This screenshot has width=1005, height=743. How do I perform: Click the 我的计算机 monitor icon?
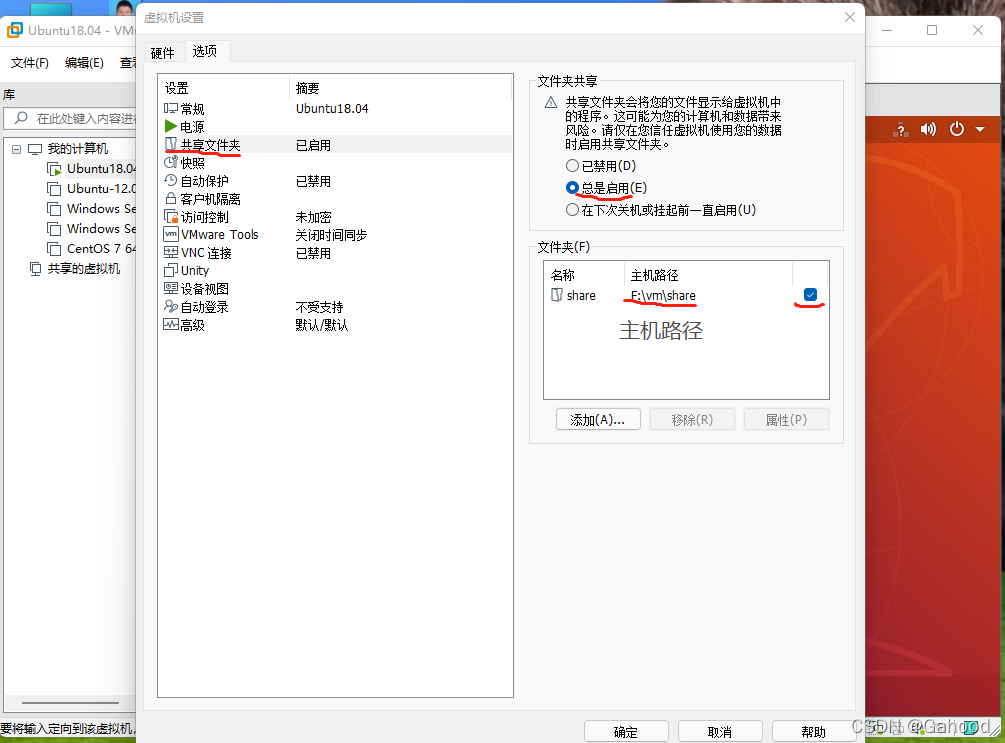[x=35, y=149]
